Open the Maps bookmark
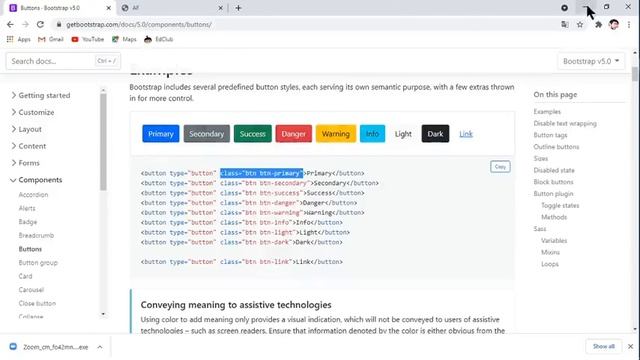The height and width of the screenshot is (360, 640). click(x=124, y=39)
